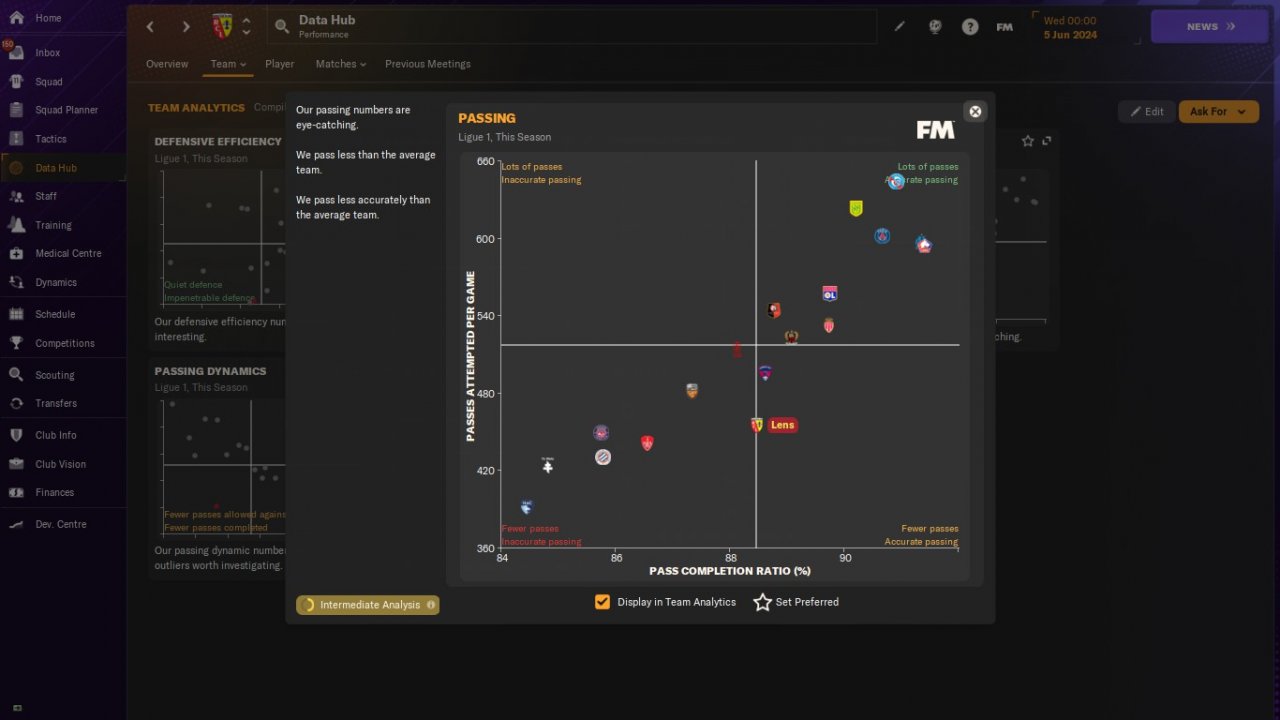Open the Scouting section in the sidebar
The height and width of the screenshot is (720, 1280).
(x=54, y=375)
